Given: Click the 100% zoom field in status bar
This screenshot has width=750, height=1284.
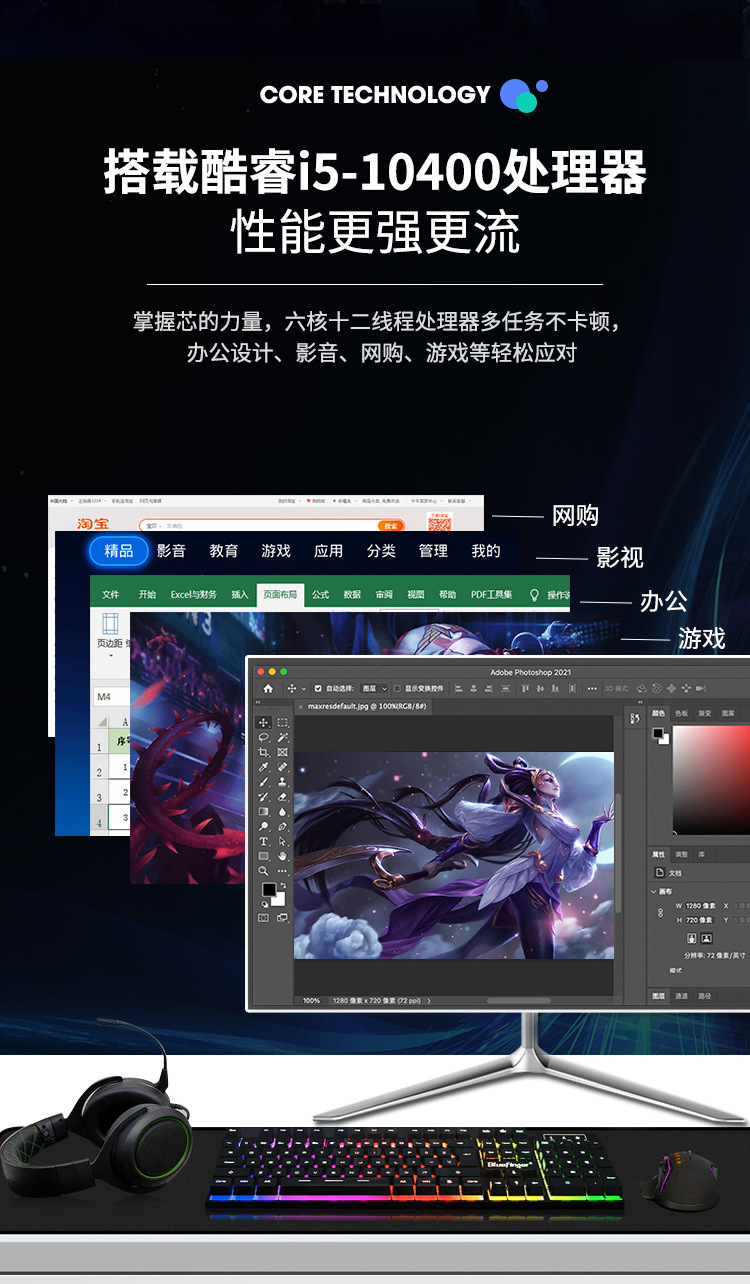Looking at the screenshot, I should tap(311, 1000).
